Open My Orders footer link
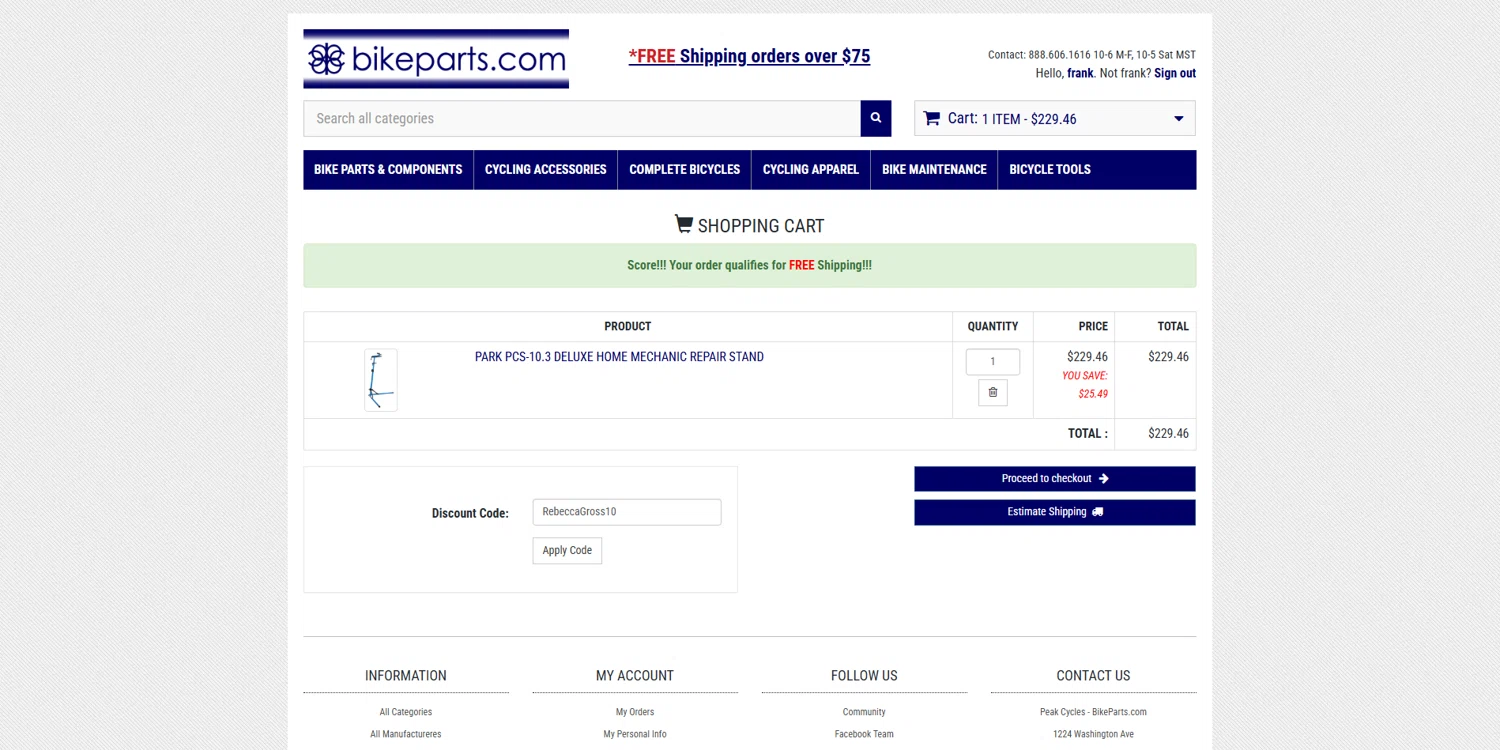 635,712
